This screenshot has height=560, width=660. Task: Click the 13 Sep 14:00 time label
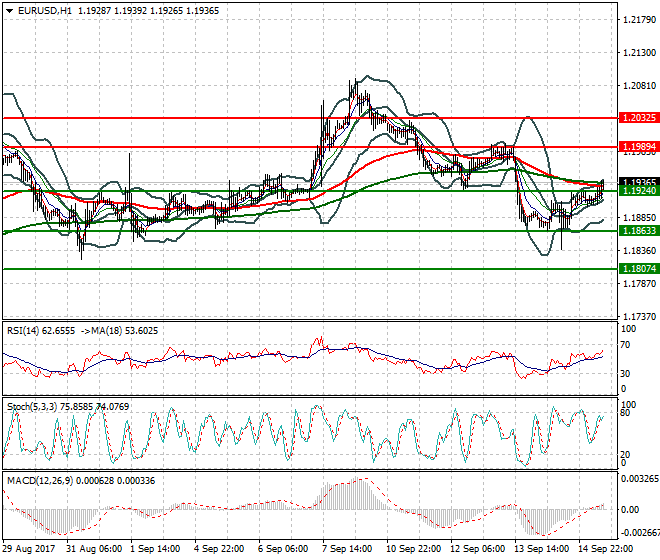pyautogui.click(x=541, y=549)
